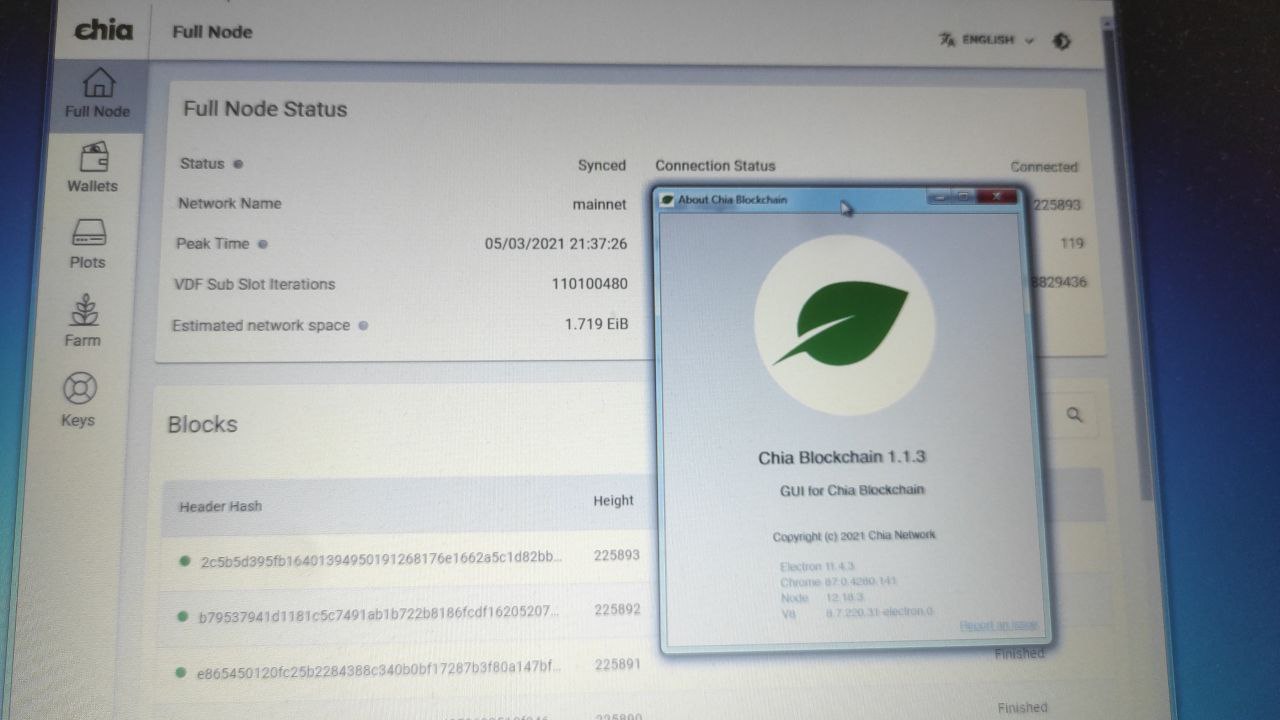Viewport: 1280px width, 720px height.
Task: Maximize the About Chia Blockchain dialog
Action: pos(963,197)
